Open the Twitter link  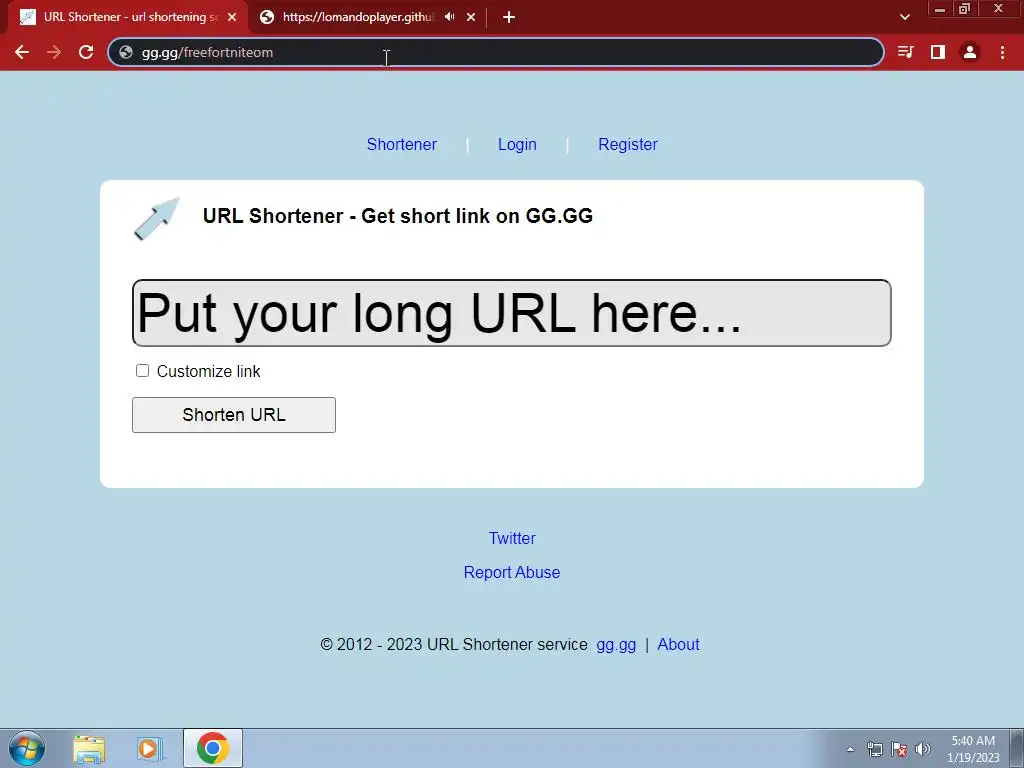(512, 538)
